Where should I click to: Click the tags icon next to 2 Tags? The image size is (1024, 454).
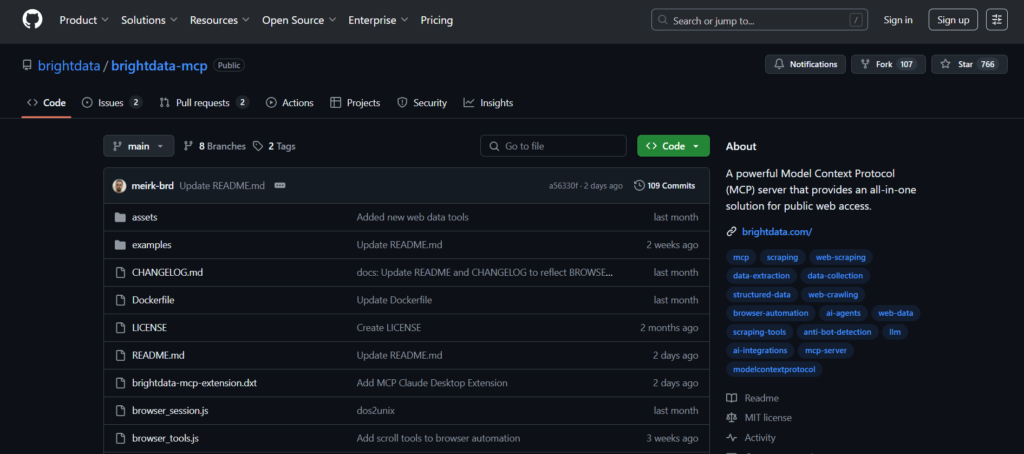(x=259, y=146)
